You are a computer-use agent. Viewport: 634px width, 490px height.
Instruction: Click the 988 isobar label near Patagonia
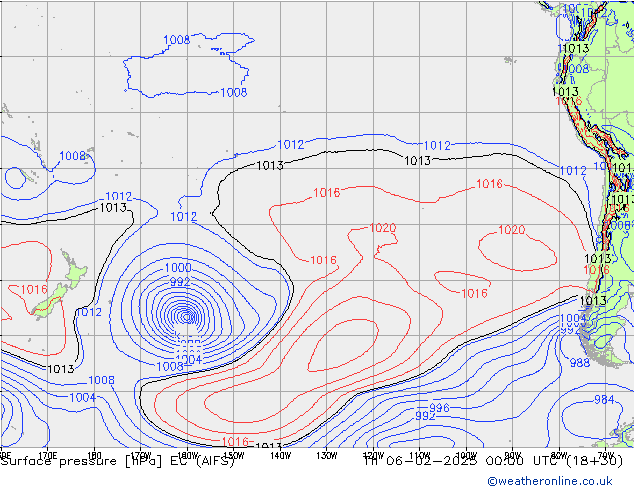pyautogui.click(x=580, y=363)
